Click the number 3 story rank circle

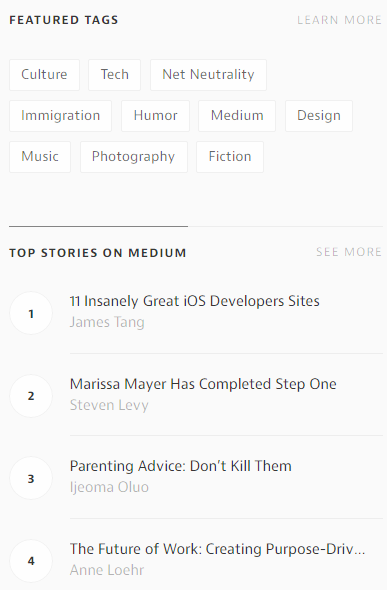[x=31, y=478]
